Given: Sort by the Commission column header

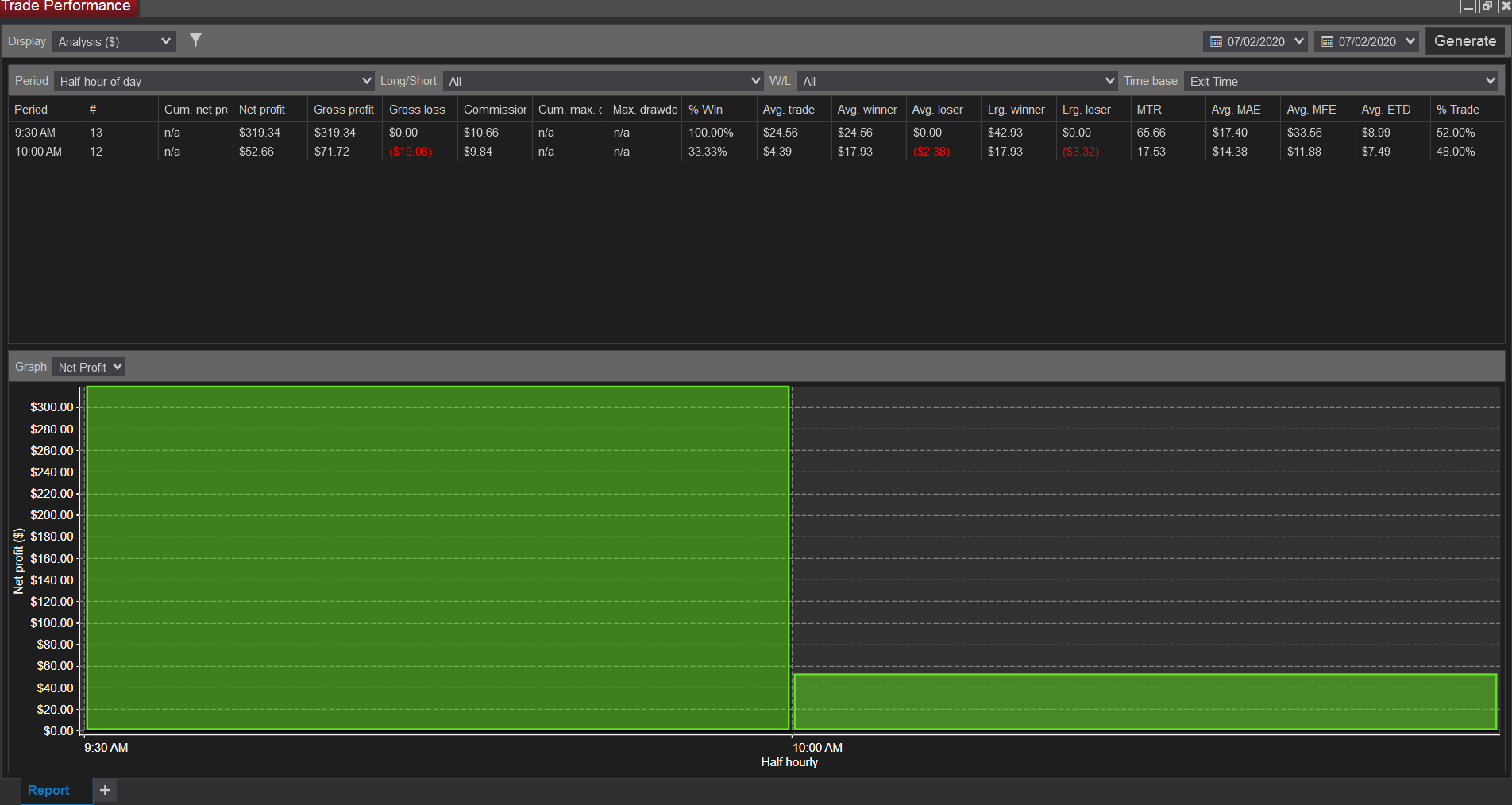Looking at the screenshot, I should [495, 110].
